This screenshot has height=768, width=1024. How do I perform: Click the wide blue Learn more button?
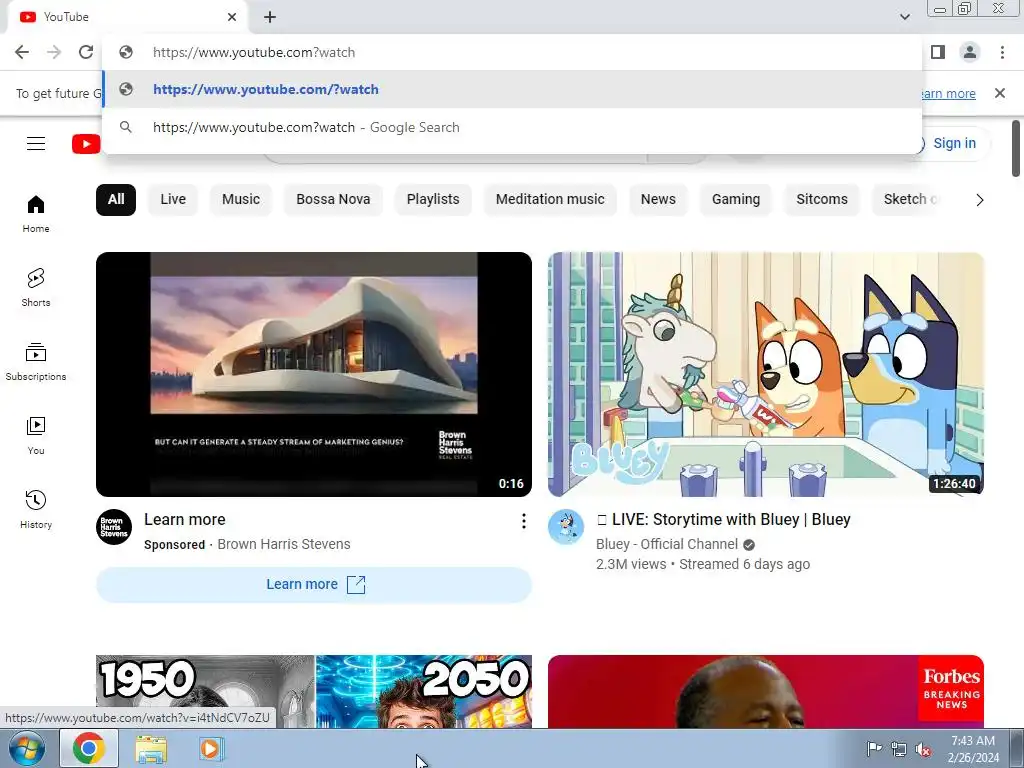(x=313, y=584)
